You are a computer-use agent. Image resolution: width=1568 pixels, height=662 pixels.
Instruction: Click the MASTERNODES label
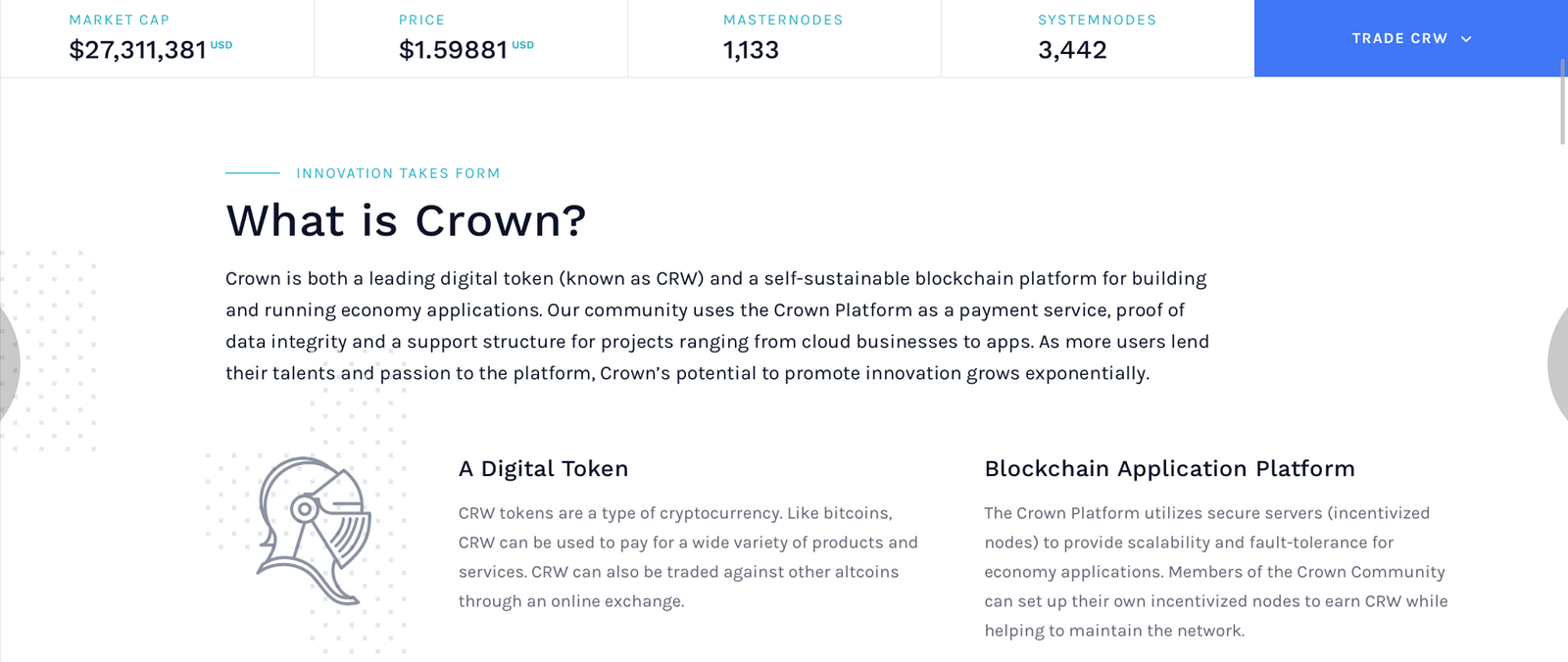point(783,20)
